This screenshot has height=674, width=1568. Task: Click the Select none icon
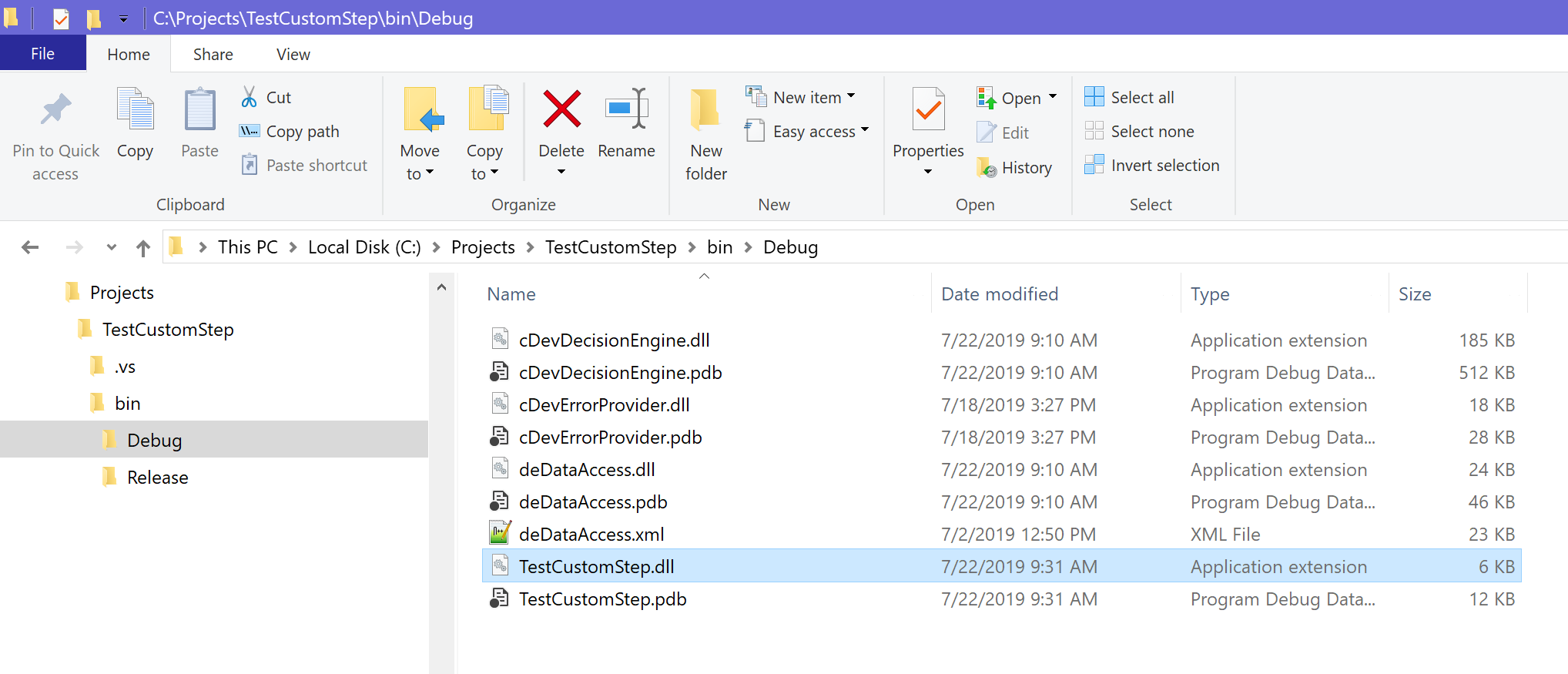(1094, 131)
